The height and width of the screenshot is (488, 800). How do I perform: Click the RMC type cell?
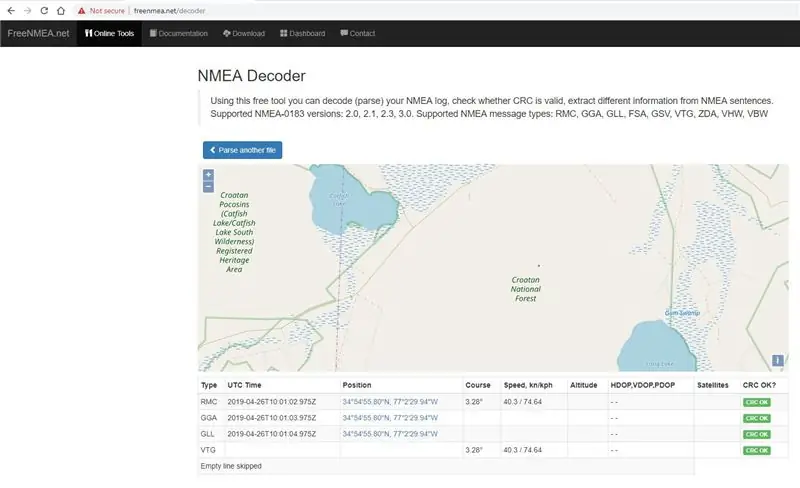click(209, 402)
